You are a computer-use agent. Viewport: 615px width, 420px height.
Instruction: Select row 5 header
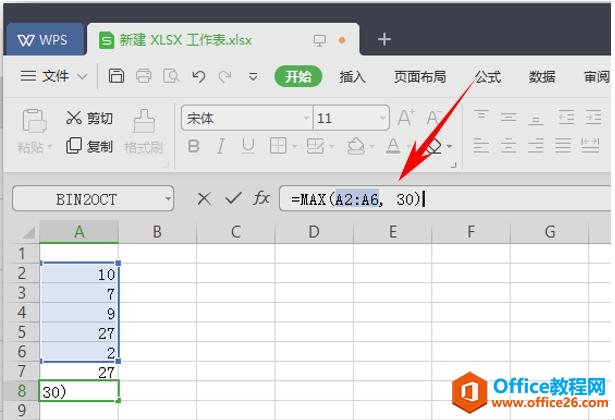pos(22,332)
